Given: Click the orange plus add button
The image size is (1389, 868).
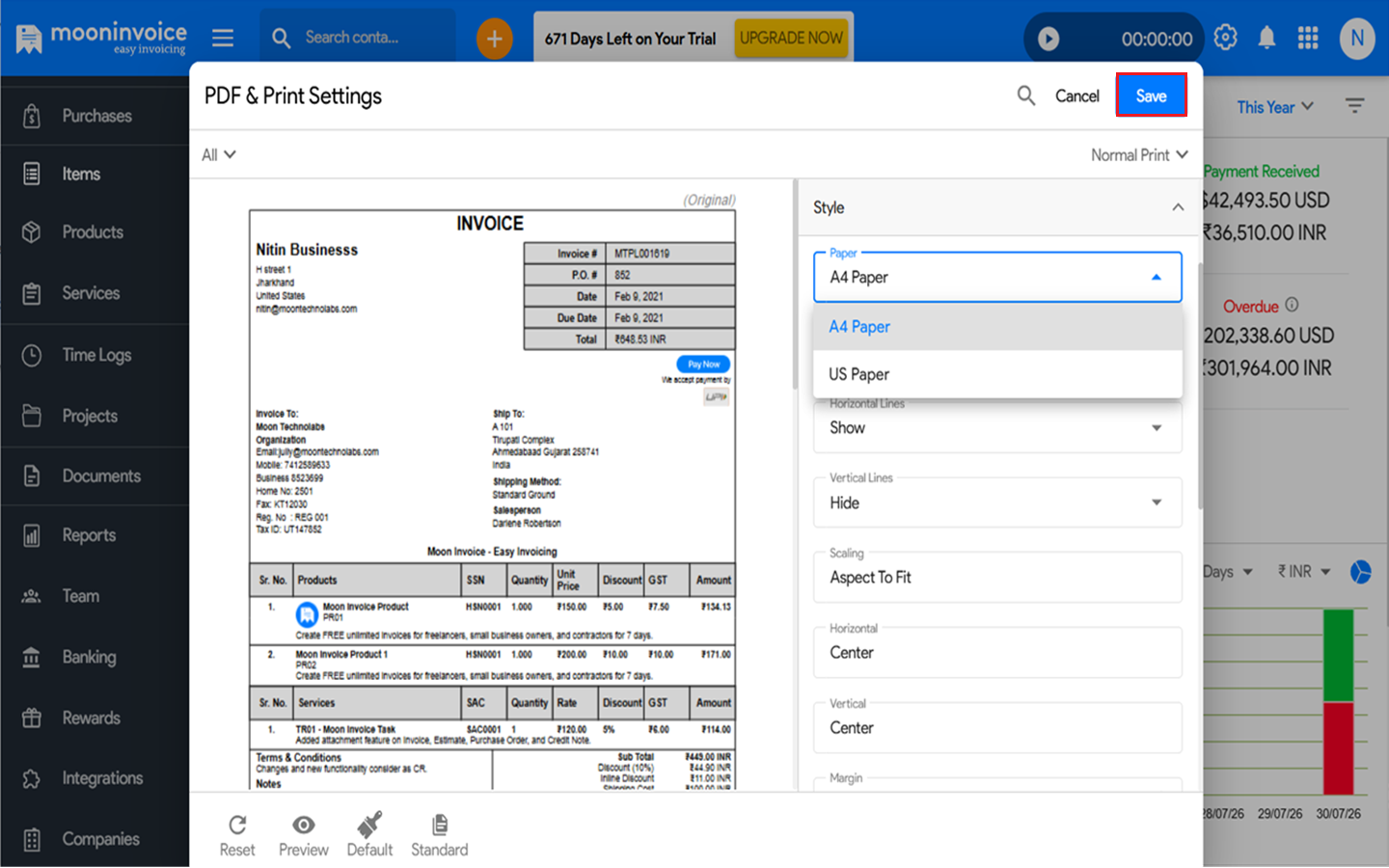Looking at the screenshot, I should point(494,39).
